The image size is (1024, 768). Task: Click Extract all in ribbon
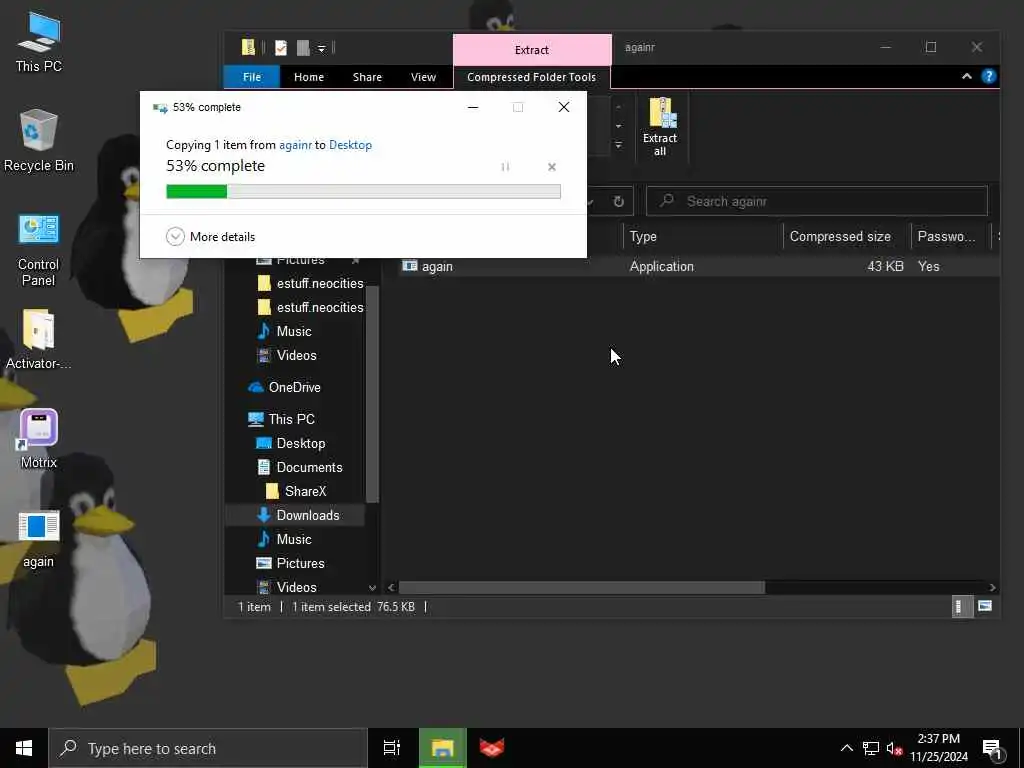660,127
